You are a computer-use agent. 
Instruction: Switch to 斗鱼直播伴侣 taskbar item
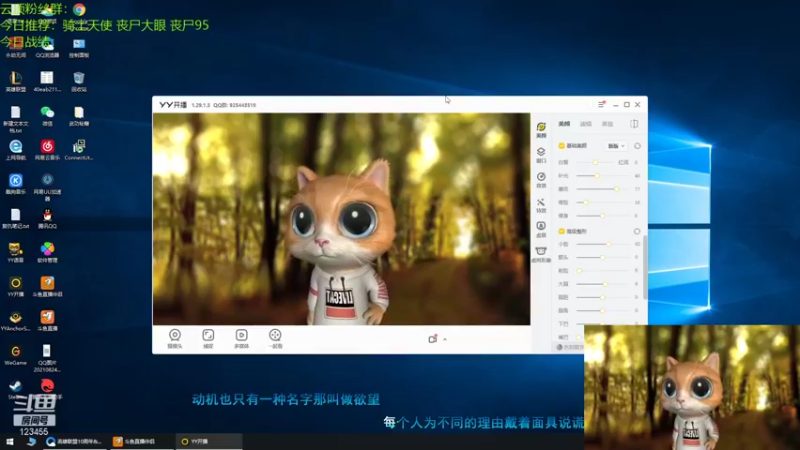coord(141,442)
